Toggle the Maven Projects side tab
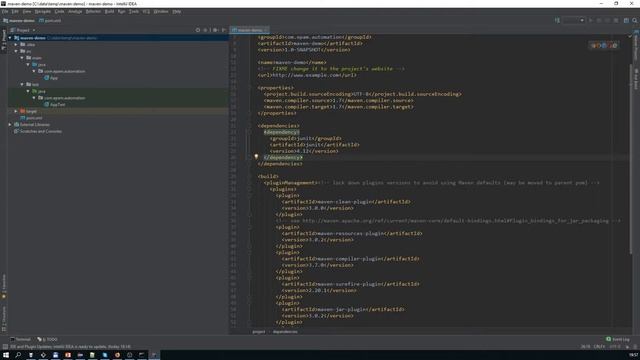640x360 pixels. tap(636, 46)
